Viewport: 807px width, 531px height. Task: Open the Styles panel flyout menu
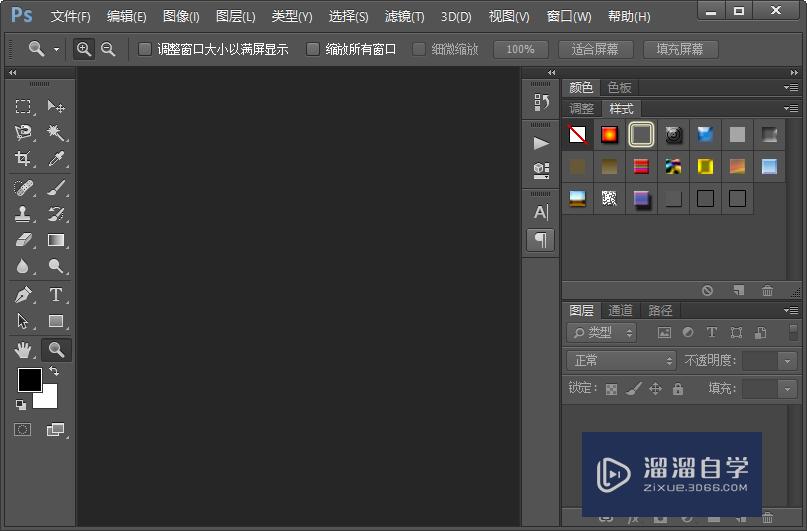click(791, 109)
